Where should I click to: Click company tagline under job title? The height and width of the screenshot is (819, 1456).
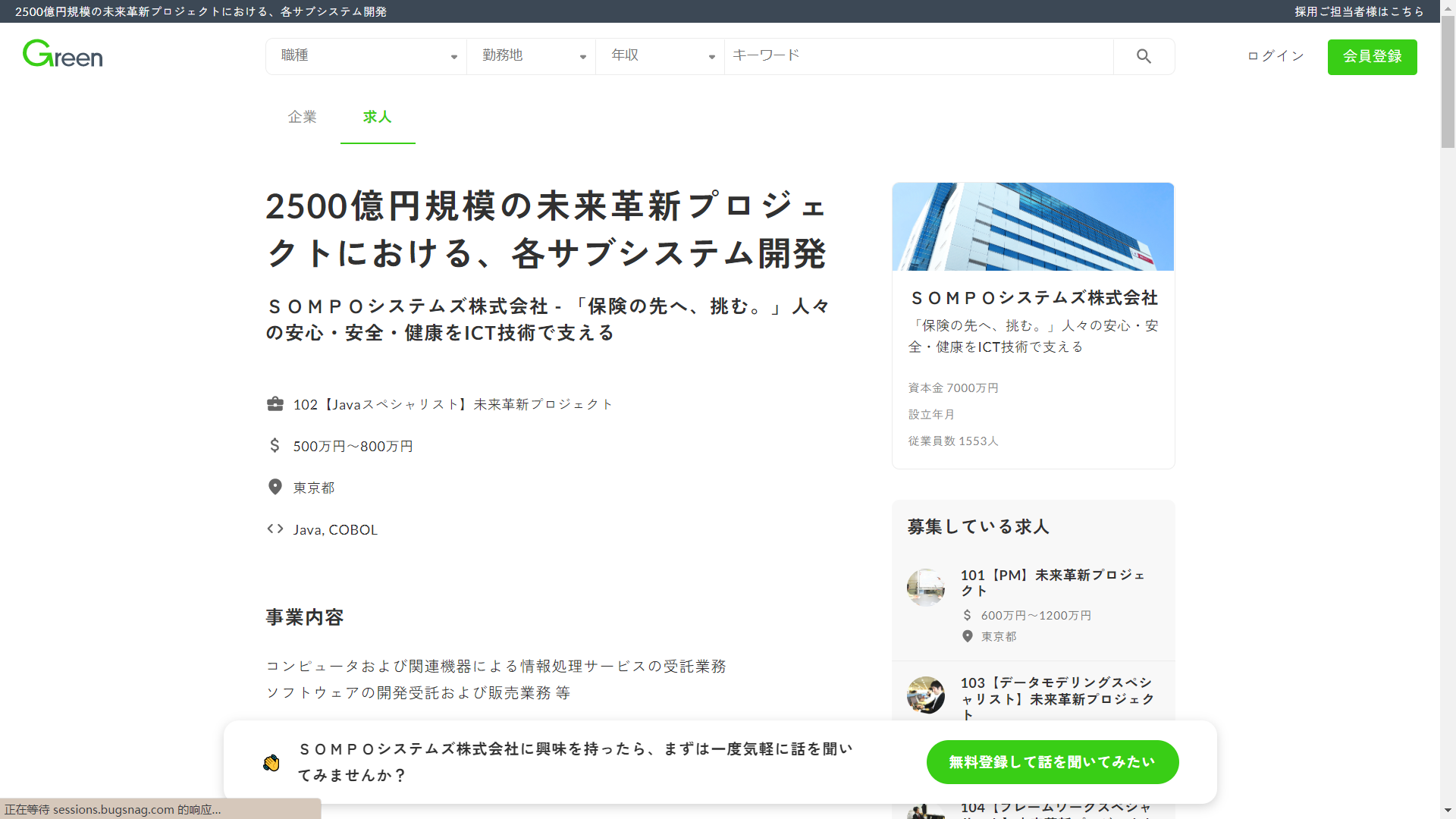(548, 319)
